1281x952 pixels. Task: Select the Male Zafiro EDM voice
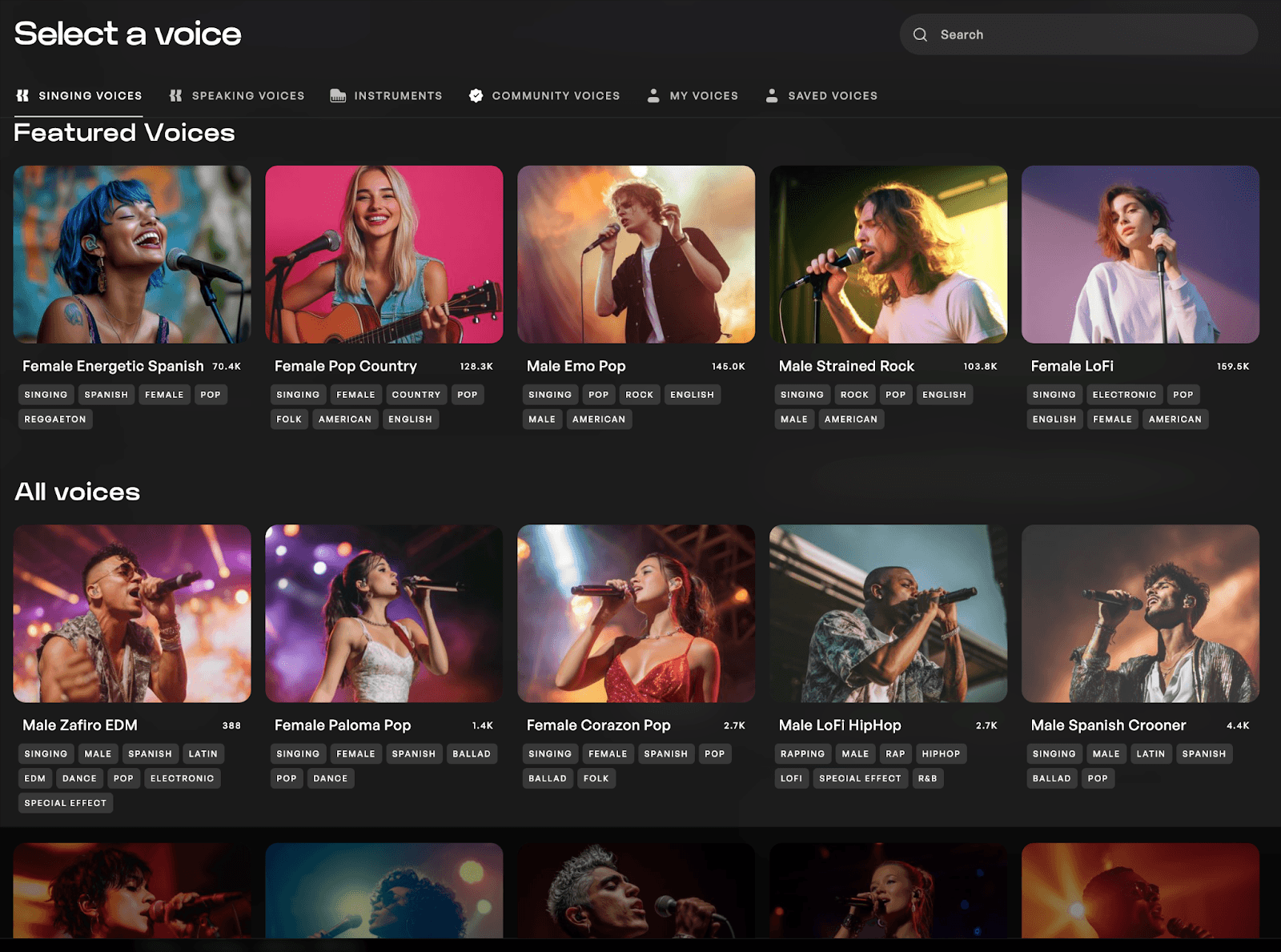[x=131, y=613]
